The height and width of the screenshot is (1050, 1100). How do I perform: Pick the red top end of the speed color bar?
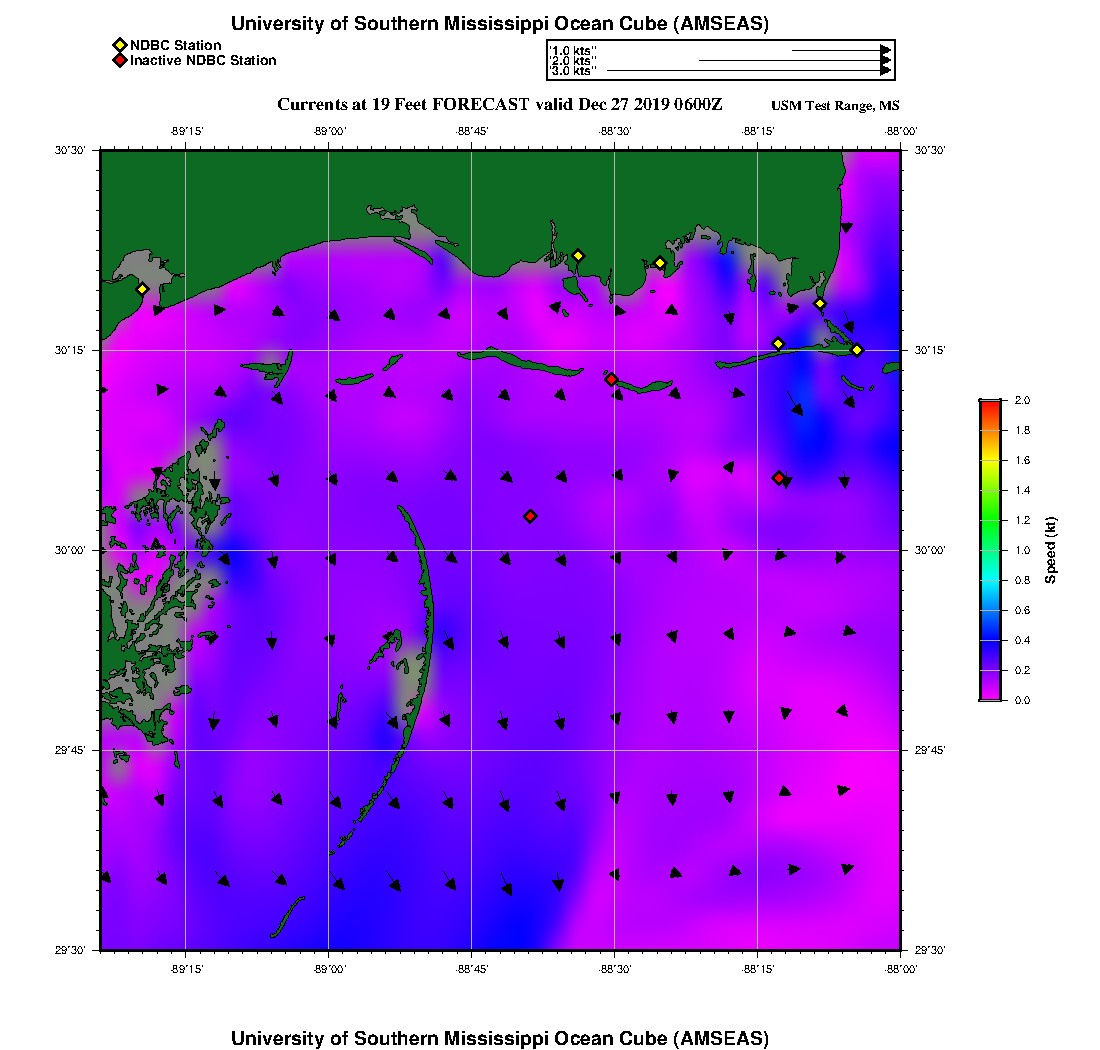click(x=989, y=403)
